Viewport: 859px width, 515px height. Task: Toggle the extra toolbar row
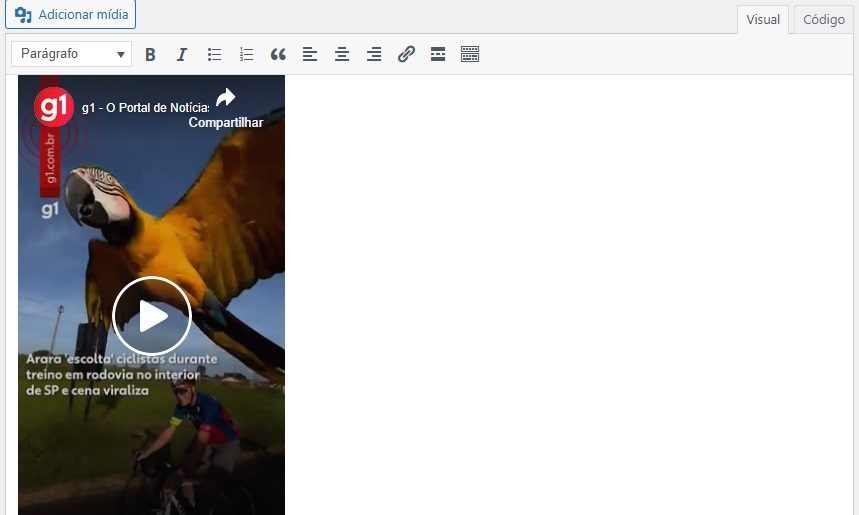click(470, 55)
